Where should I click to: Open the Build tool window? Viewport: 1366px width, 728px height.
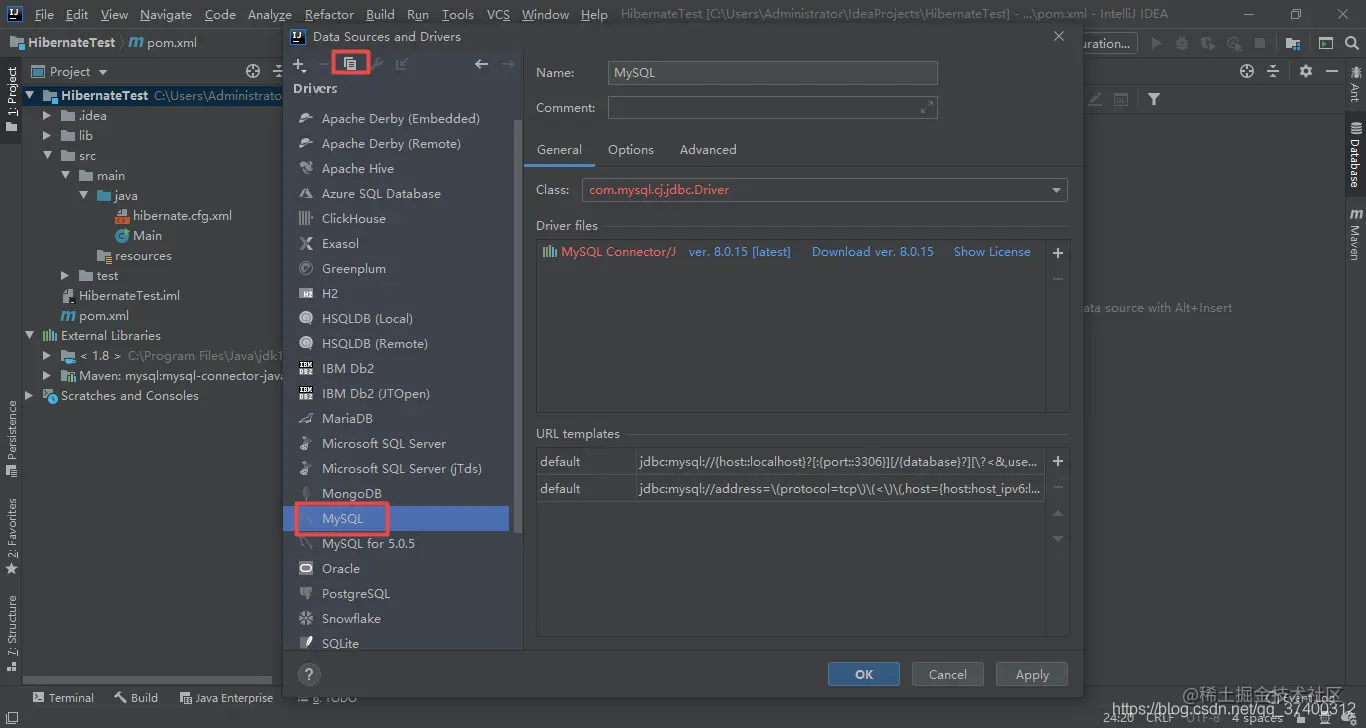136,698
